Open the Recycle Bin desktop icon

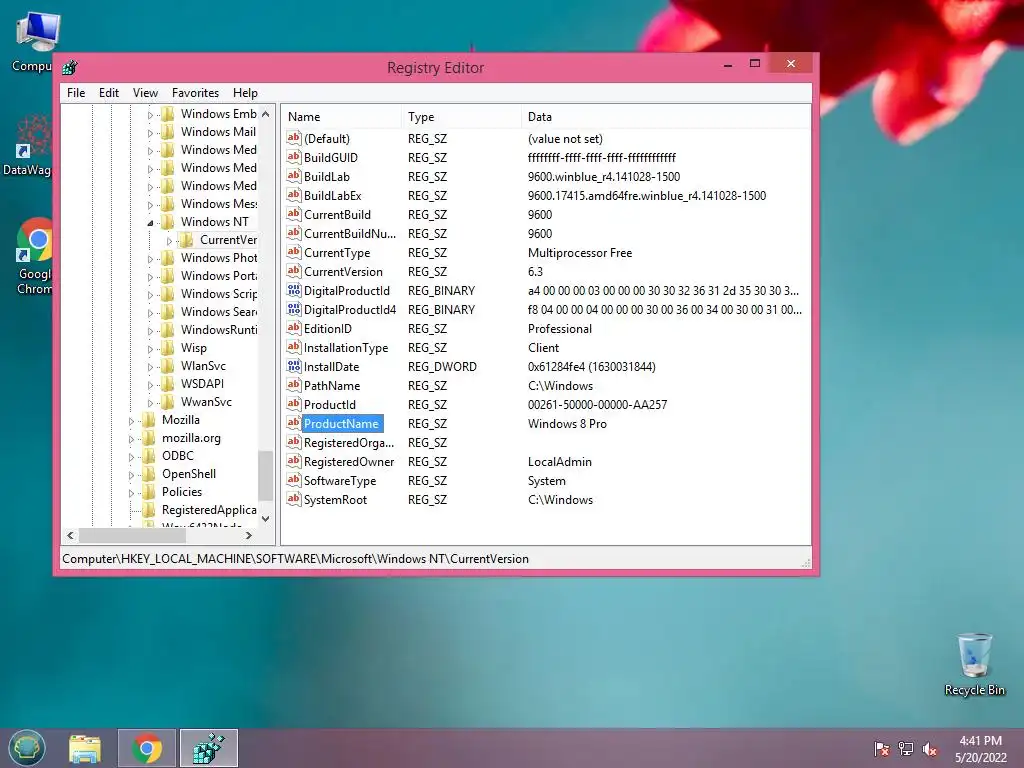(x=974, y=664)
